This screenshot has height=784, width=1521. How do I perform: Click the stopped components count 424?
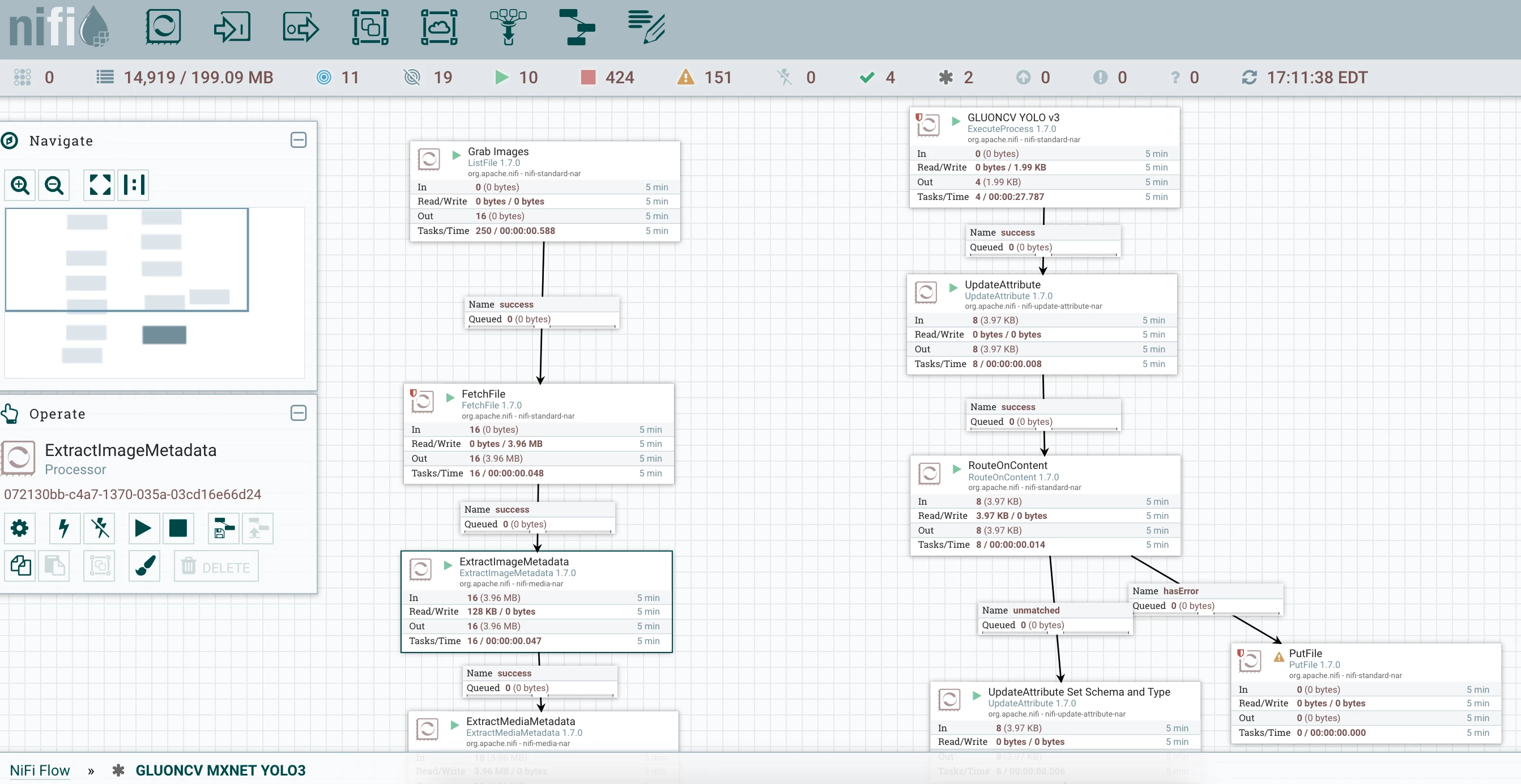click(x=608, y=78)
